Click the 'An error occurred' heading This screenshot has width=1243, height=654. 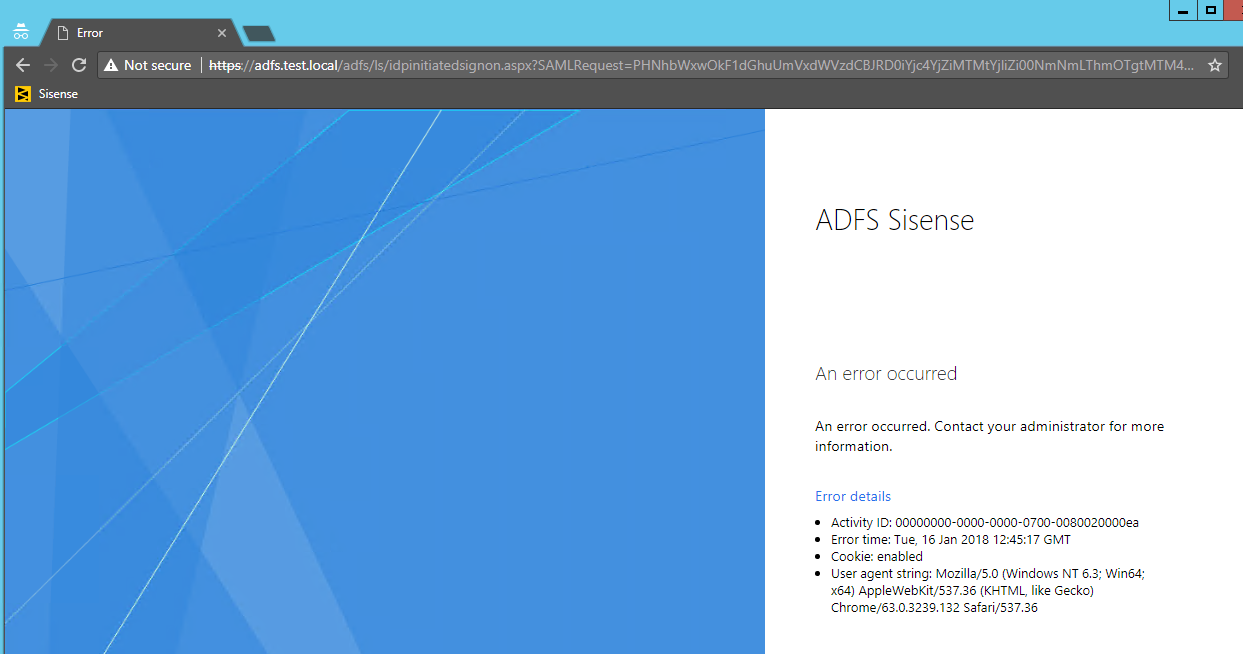coord(886,373)
